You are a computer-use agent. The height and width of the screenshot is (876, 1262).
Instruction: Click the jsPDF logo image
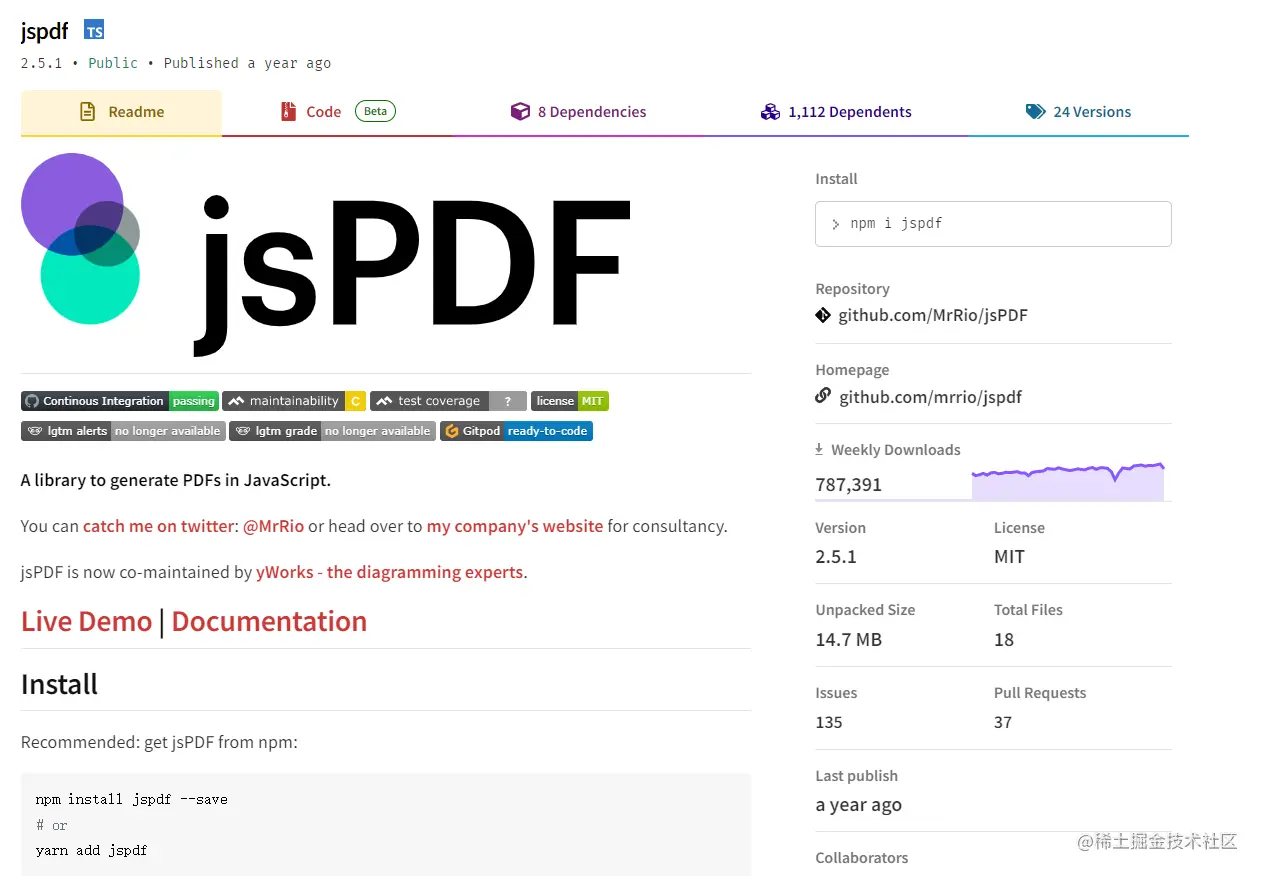click(x=327, y=255)
